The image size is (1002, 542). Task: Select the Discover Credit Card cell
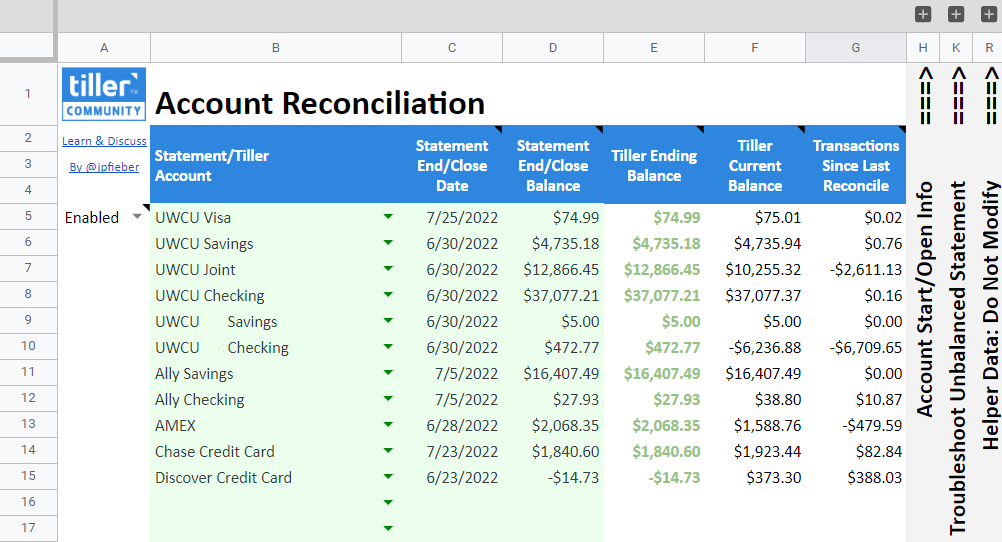(x=276, y=477)
